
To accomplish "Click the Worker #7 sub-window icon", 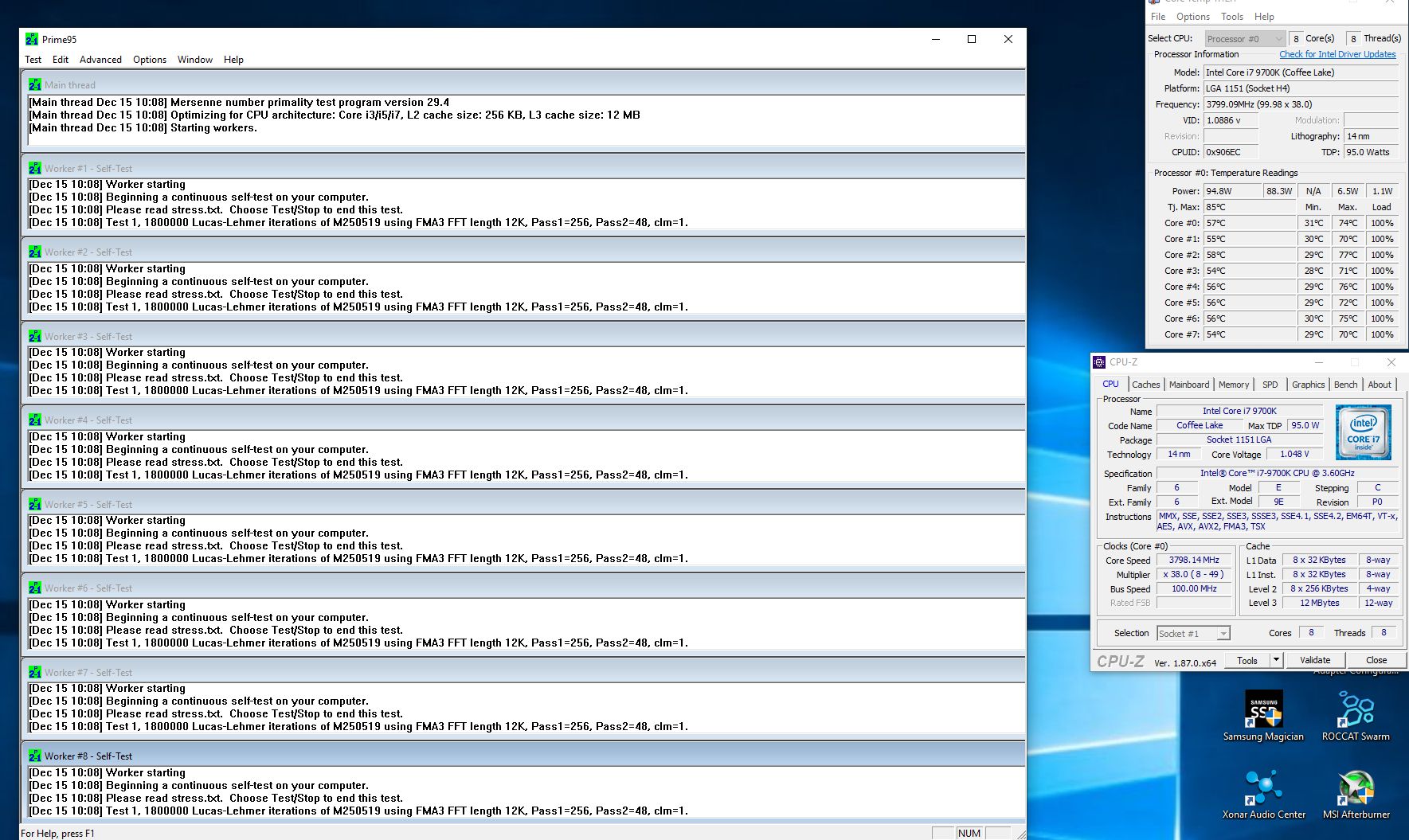I will point(35,672).
